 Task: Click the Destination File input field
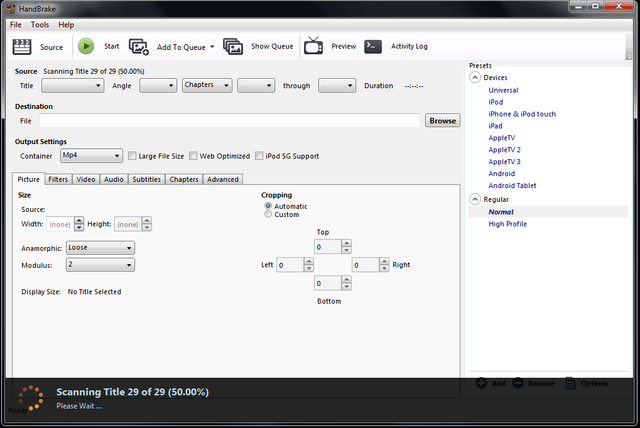pos(230,121)
